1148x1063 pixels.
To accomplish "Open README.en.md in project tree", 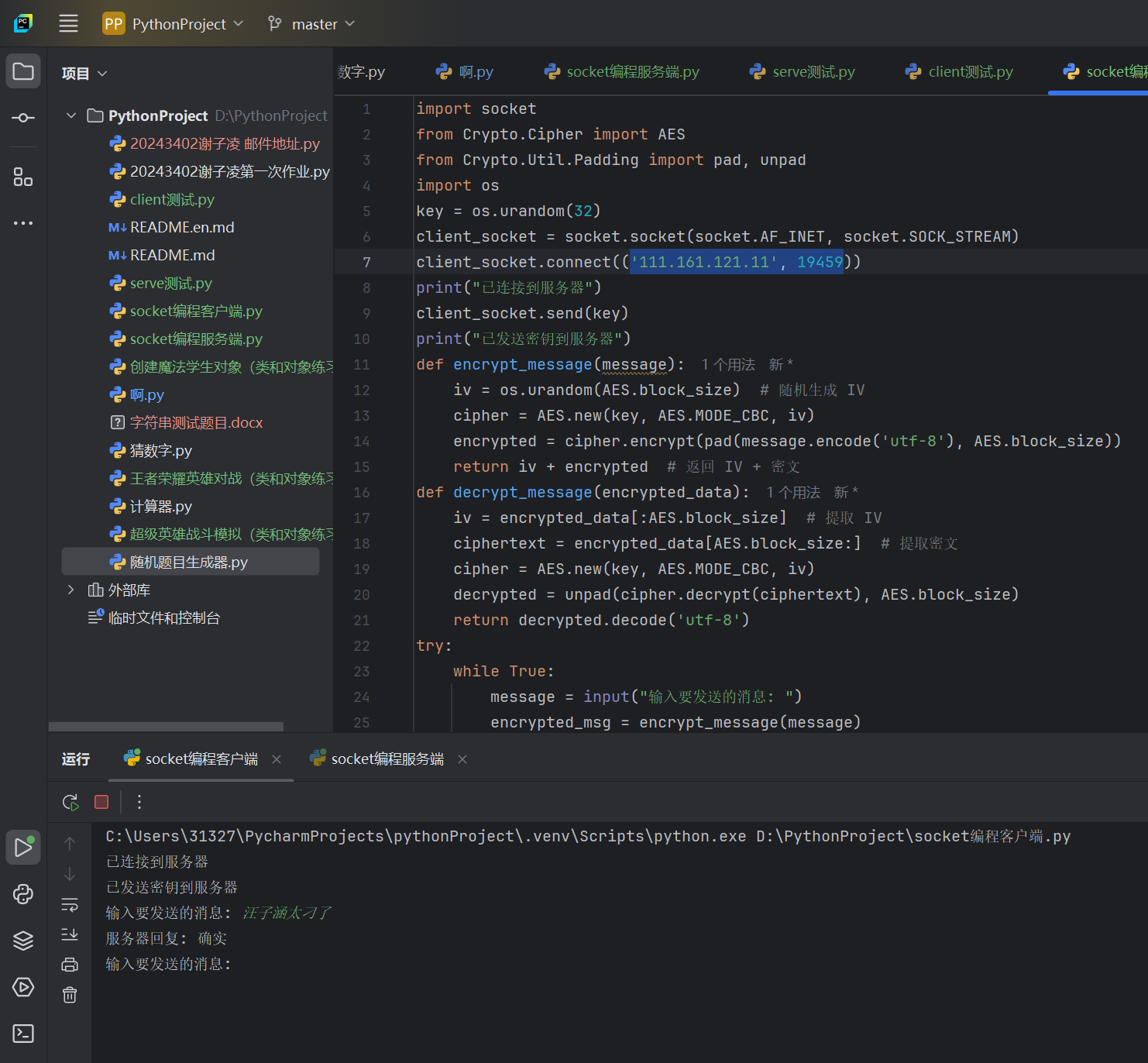I will pos(171,227).
